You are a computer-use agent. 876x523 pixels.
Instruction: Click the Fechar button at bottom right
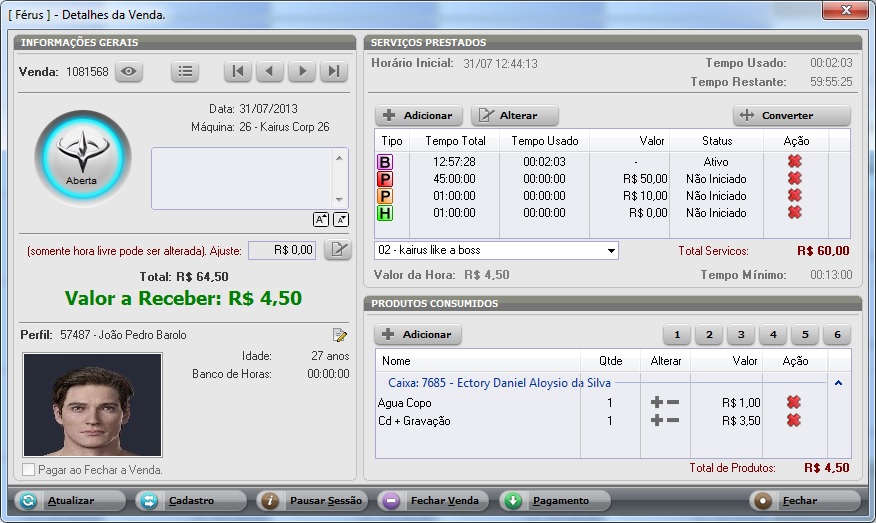point(805,501)
